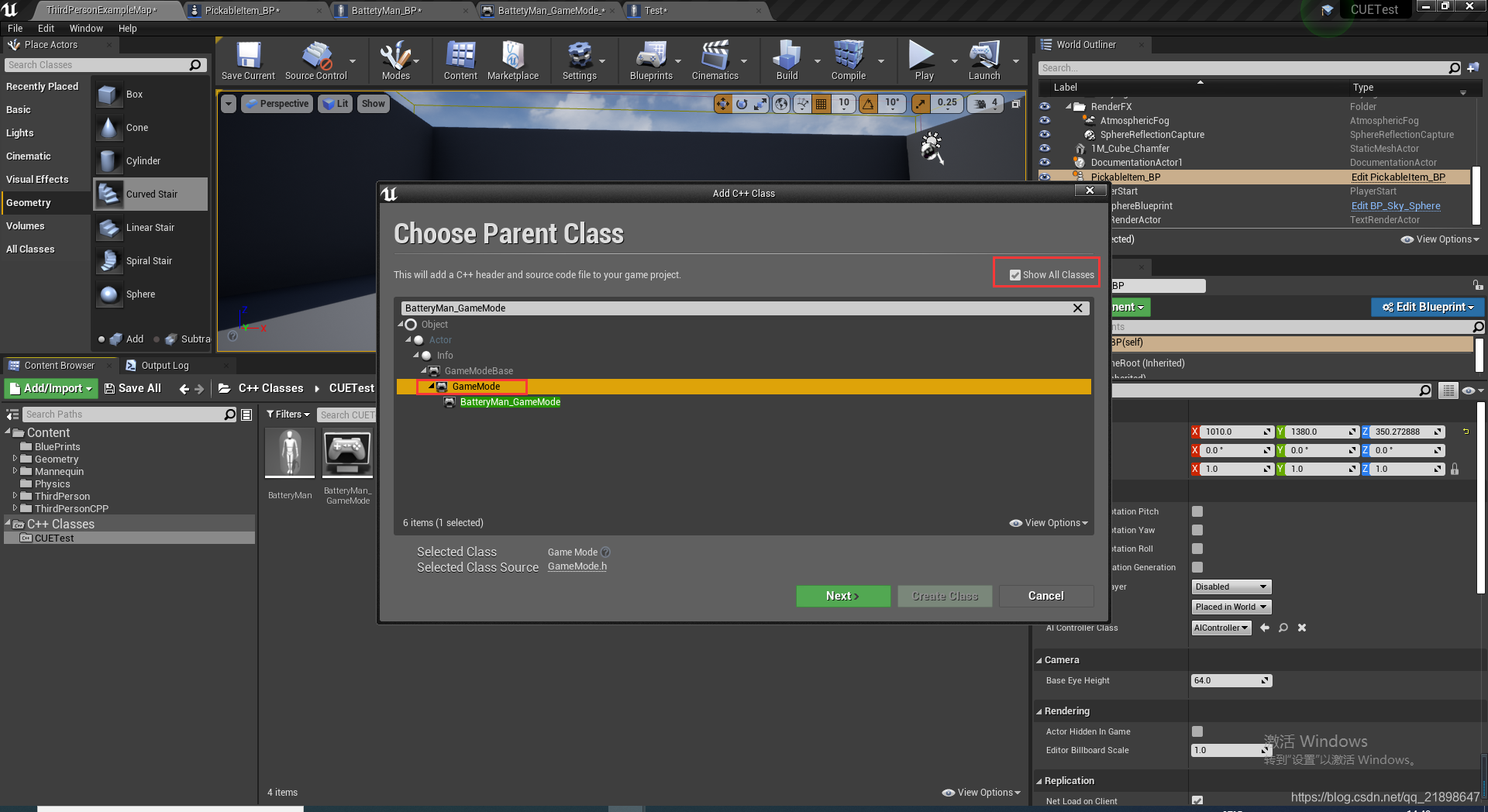This screenshot has height=812, width=1488.
Task: Toggle visibility of SphereReflectionCapture in outliner
Action: pos(1045,135)
